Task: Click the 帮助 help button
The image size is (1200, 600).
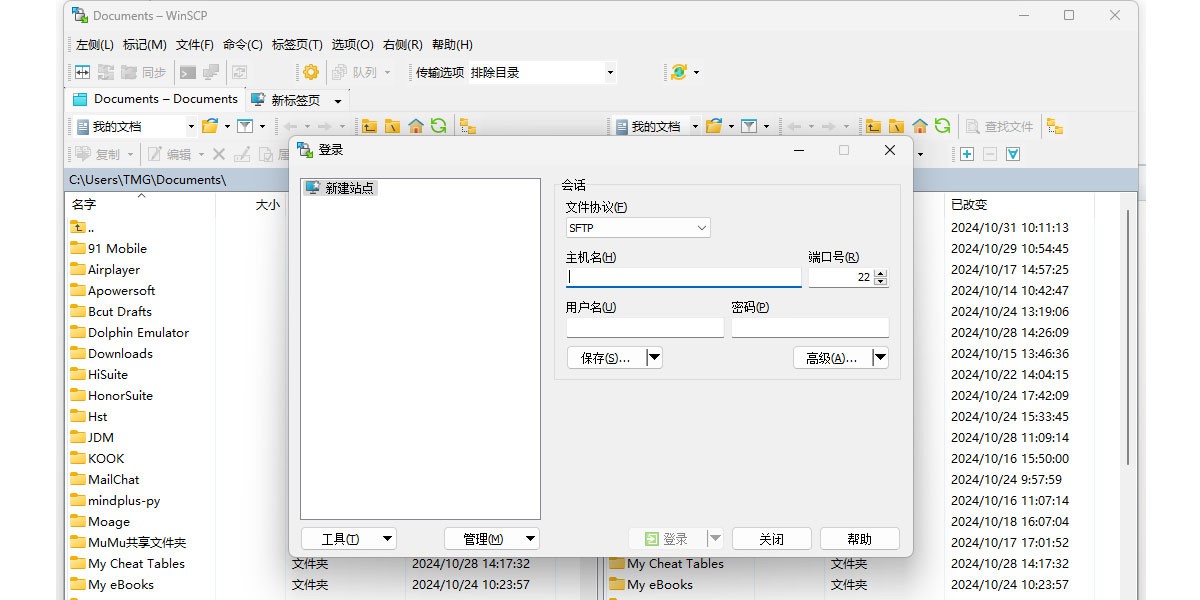Action: tap(858, 538)
